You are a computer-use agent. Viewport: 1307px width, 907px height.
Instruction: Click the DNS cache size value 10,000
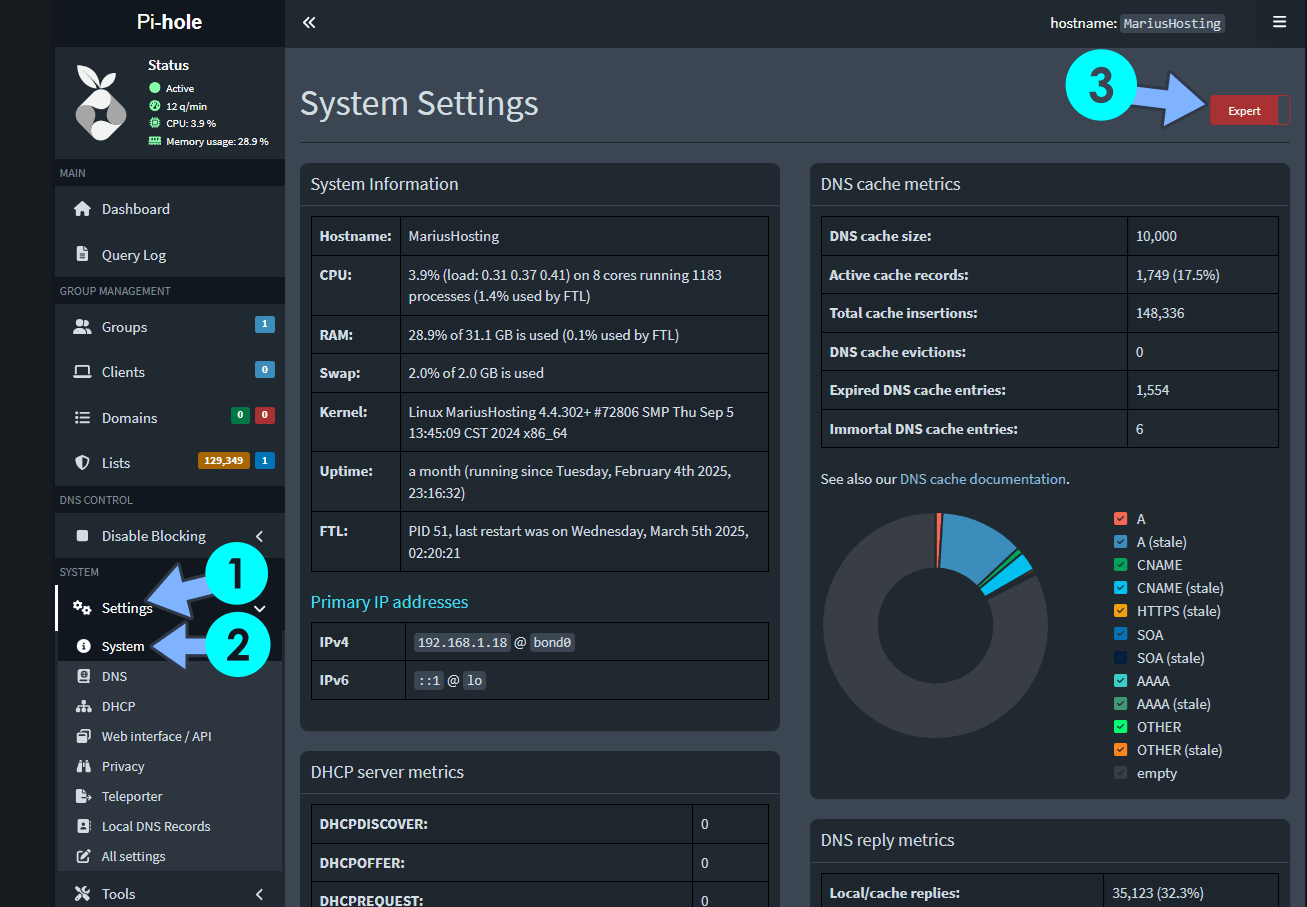click(1156, 236)
